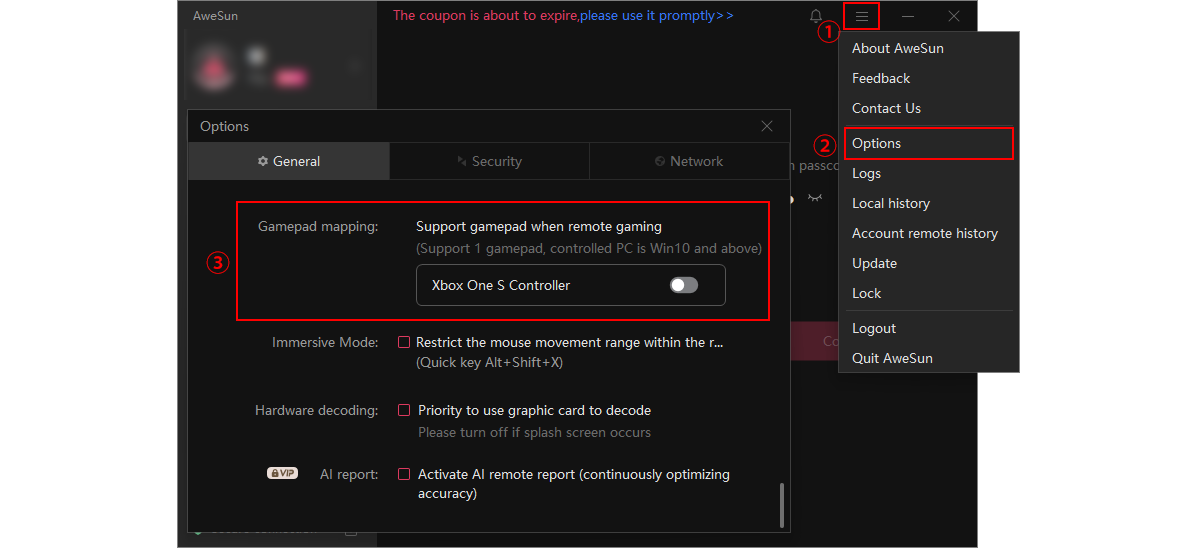The height and width of the screenshot is (548, 1200).
Task: Check Activate AI remote report option
Action: coord(404,474)
